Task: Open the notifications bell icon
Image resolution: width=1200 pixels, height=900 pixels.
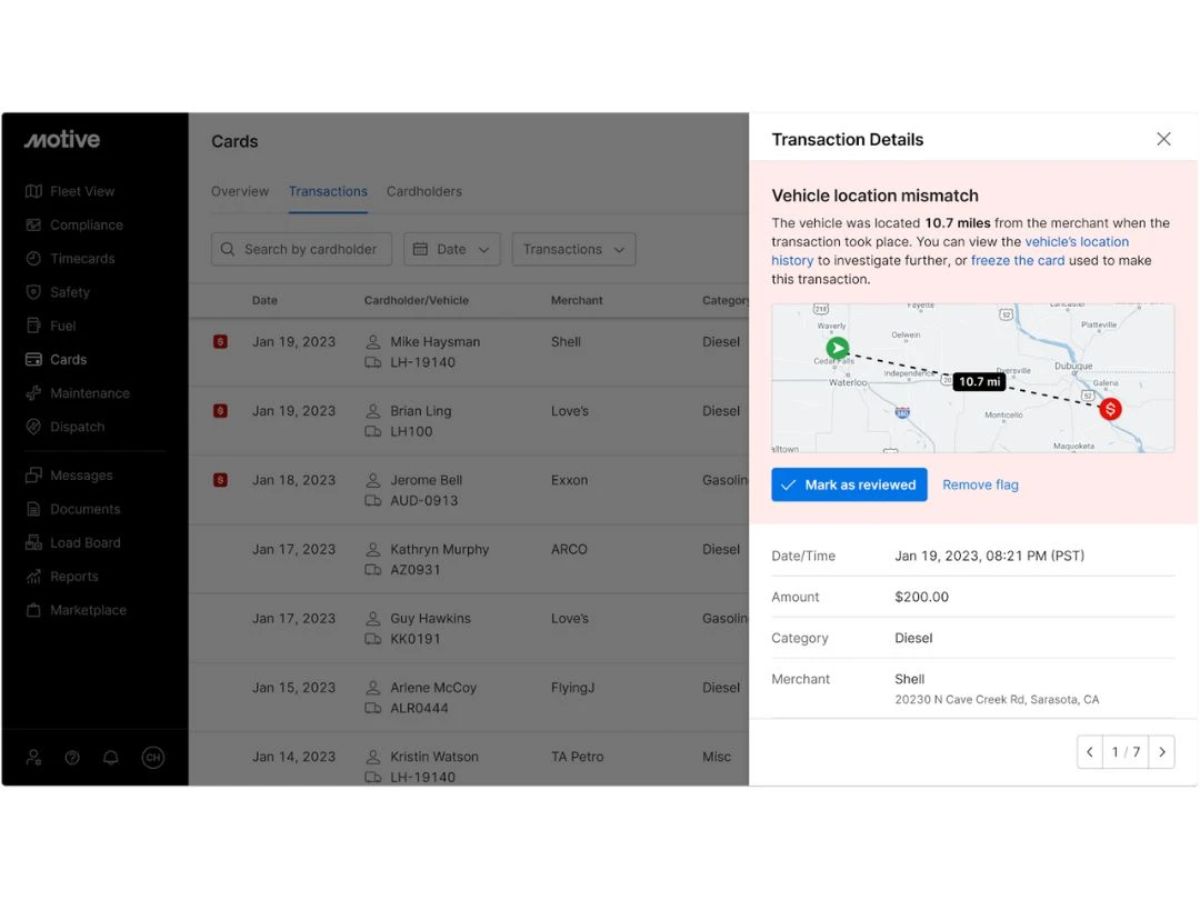Action: point(111,757)
